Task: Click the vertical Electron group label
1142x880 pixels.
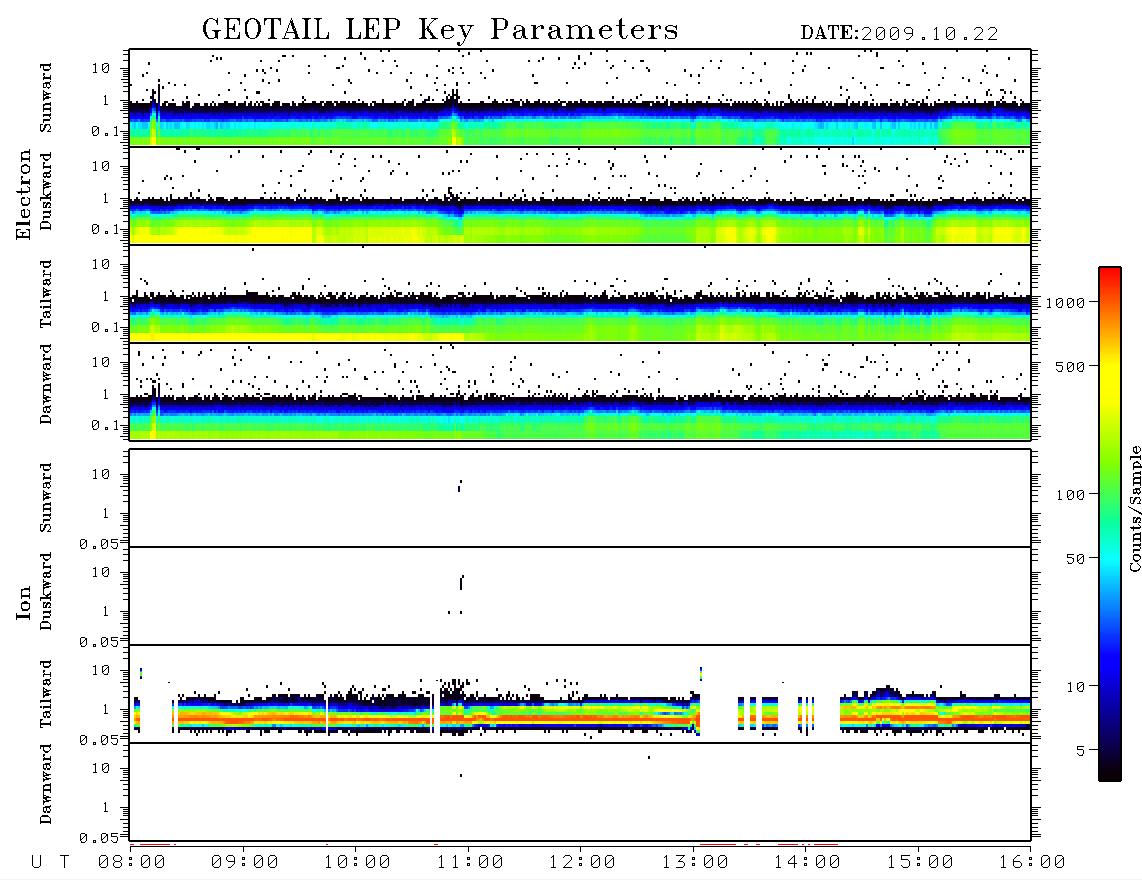Action: [x=23, y=194]
